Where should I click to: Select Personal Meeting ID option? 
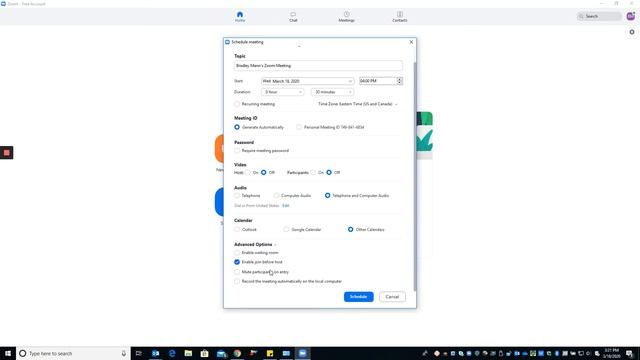[299, 127]
